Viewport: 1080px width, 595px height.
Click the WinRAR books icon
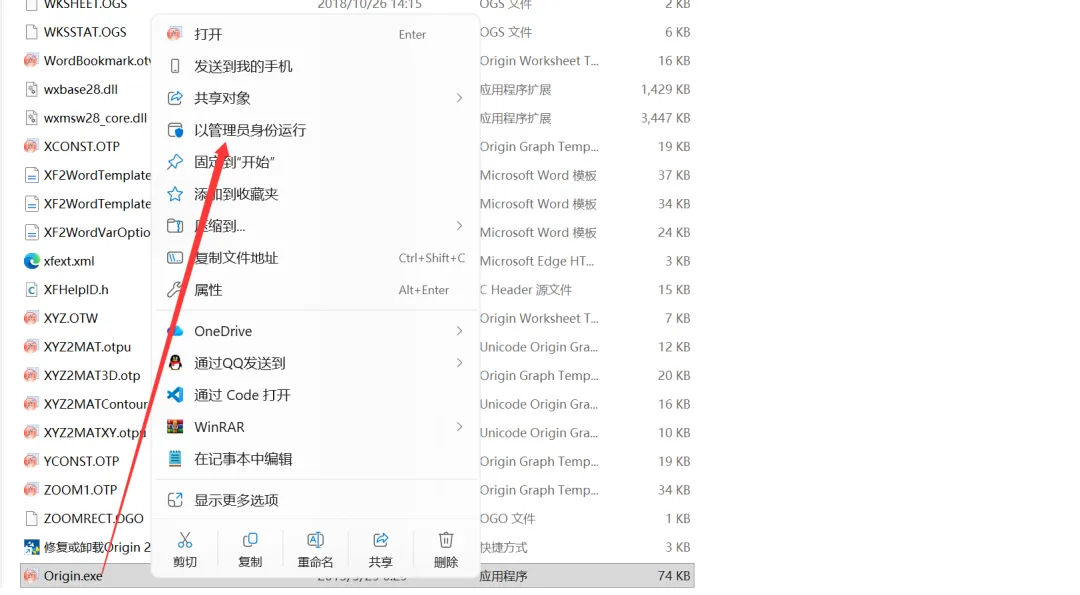point(175,427)
